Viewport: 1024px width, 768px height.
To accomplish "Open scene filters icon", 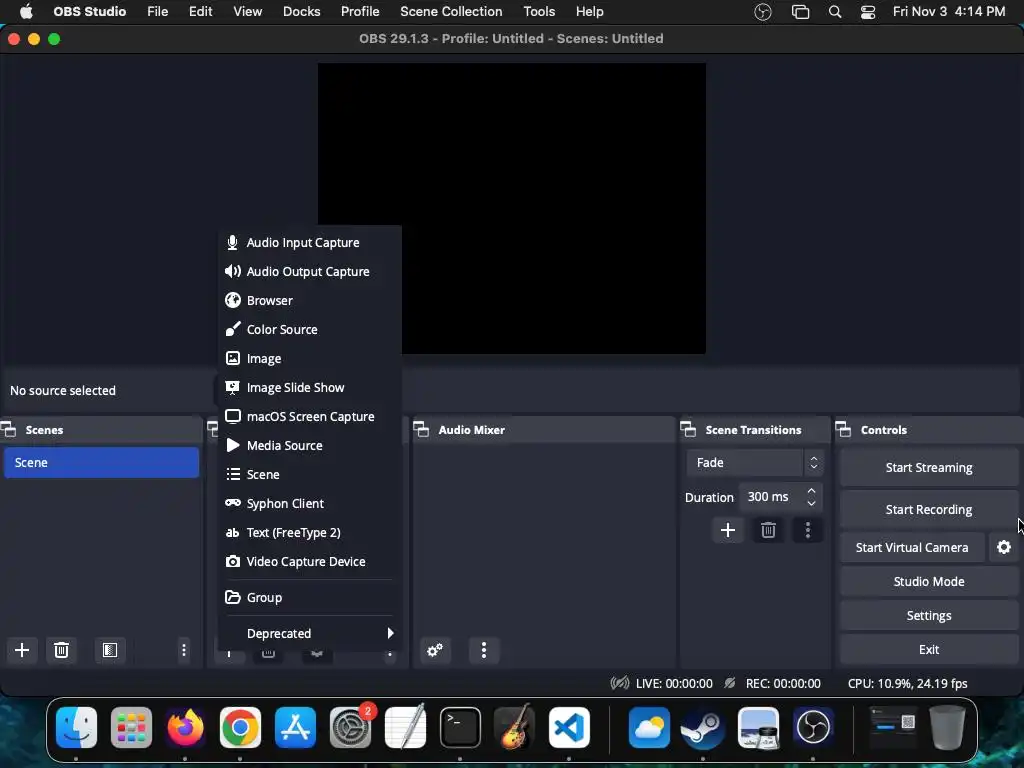I will tap(110, 650).
